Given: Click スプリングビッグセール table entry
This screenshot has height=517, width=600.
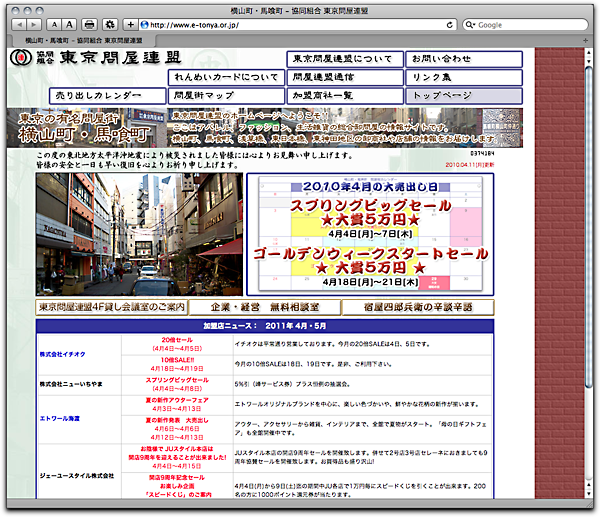Looking at the screenshot, I should 177,380.
